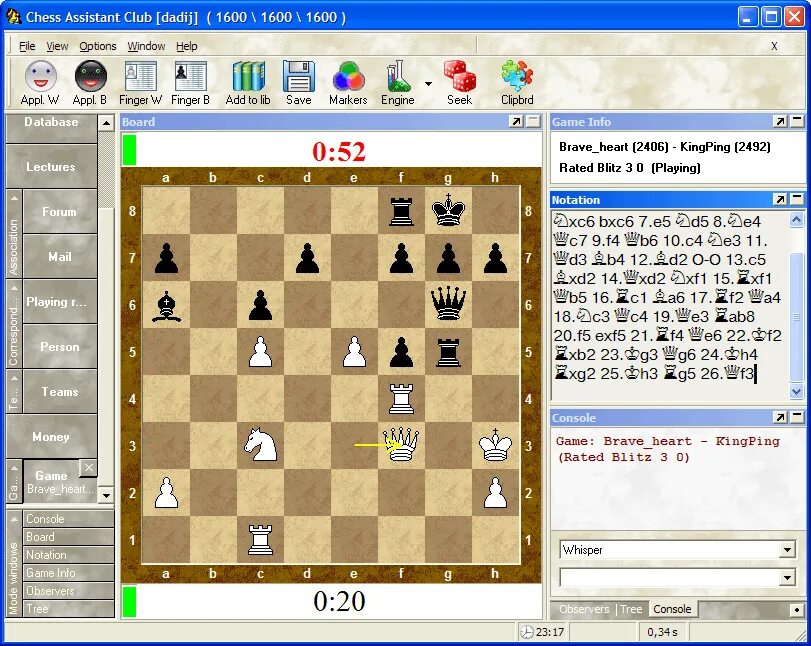Click the white queen on f3

[401, 446]
